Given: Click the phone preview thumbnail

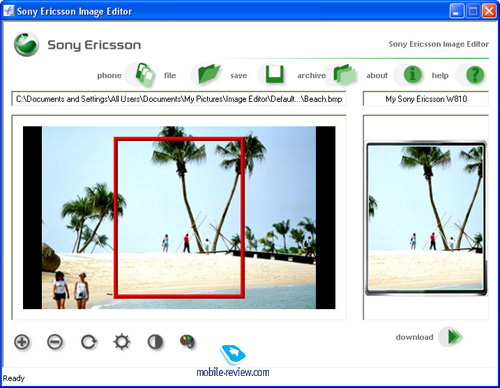Looking at the screenshot, I should coord(426,218).
